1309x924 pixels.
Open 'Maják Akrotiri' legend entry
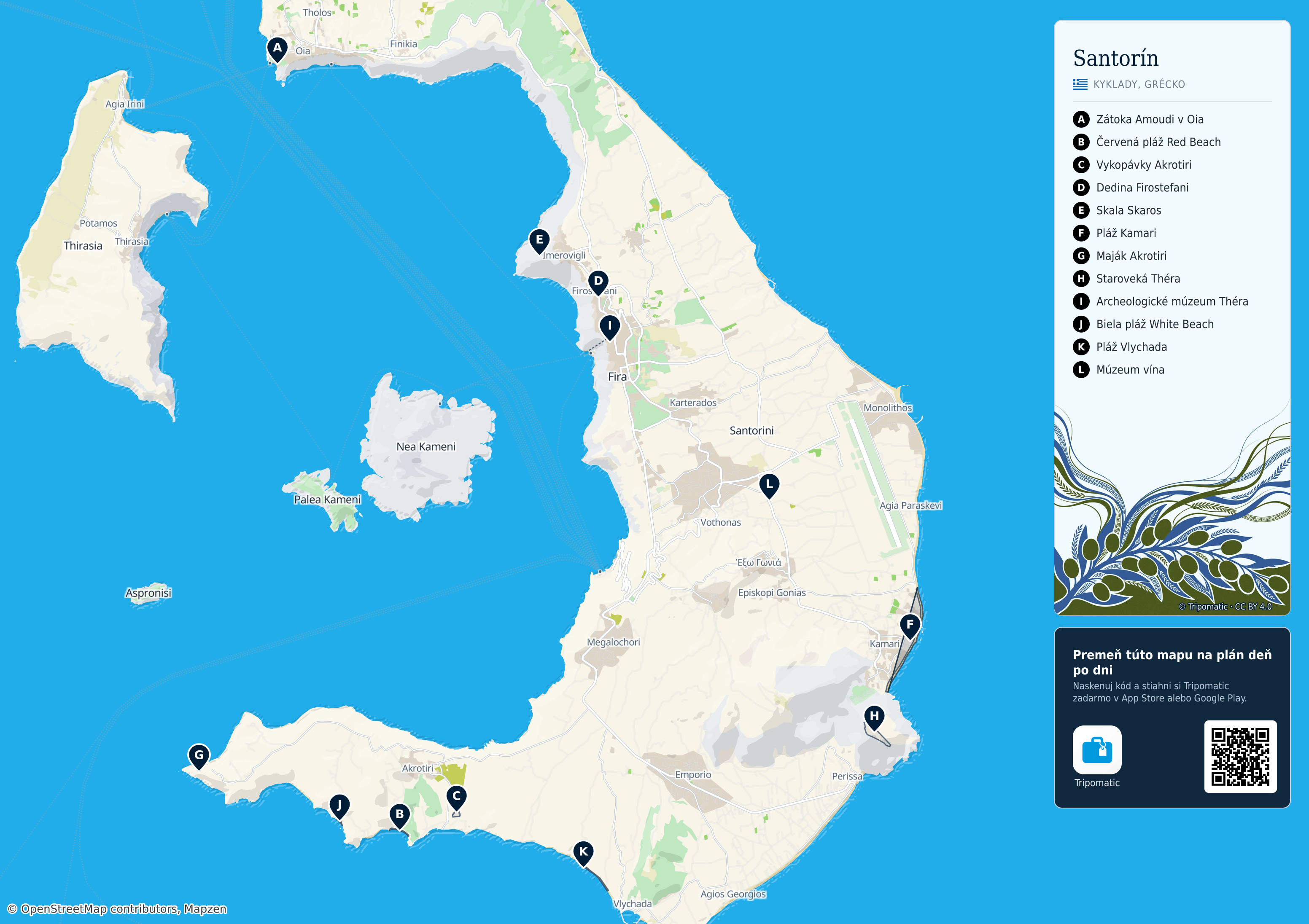(x=1131, y=256)
